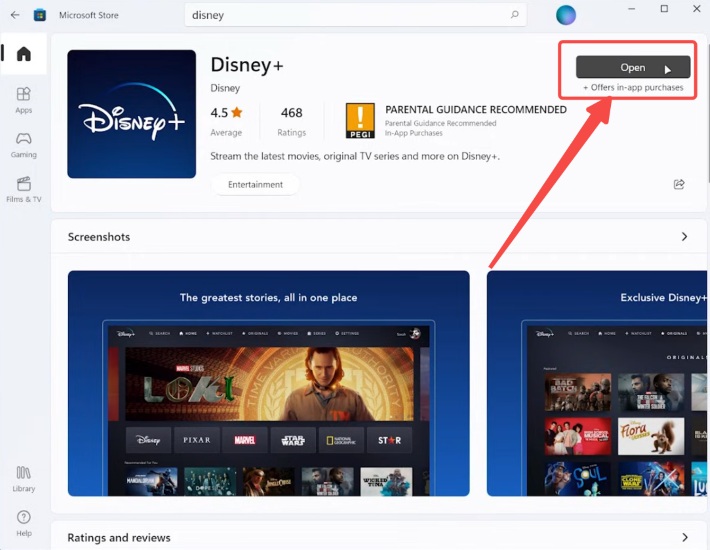Click the search box containing disney
710x550 pixels.
[x=355, y=15]
